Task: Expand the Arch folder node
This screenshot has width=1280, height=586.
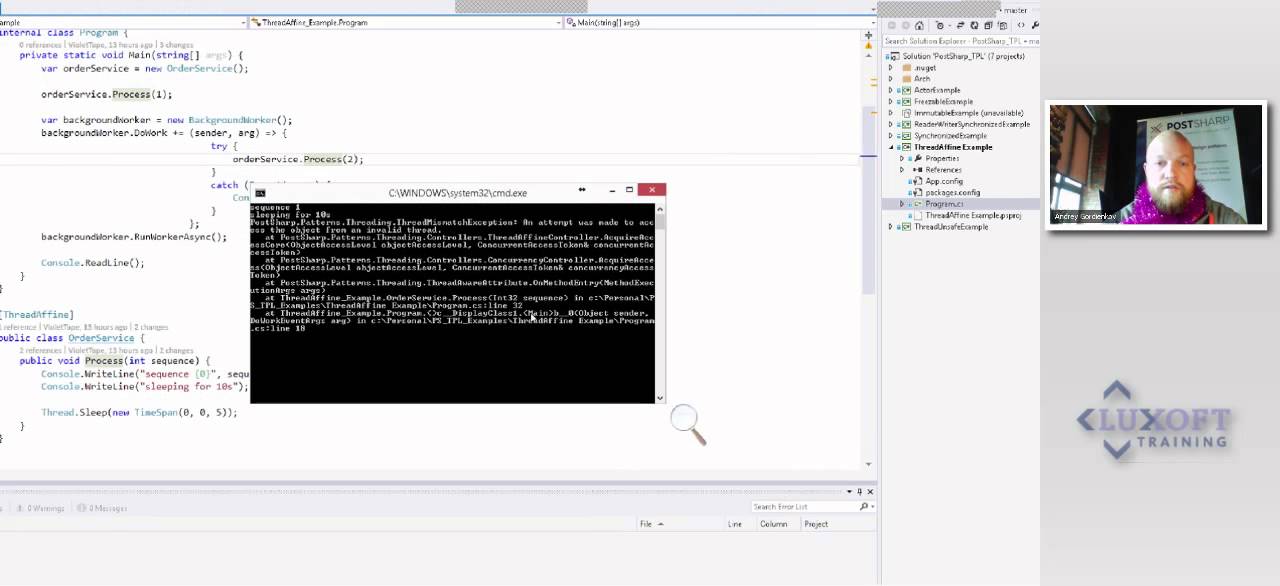Action: 891,79
